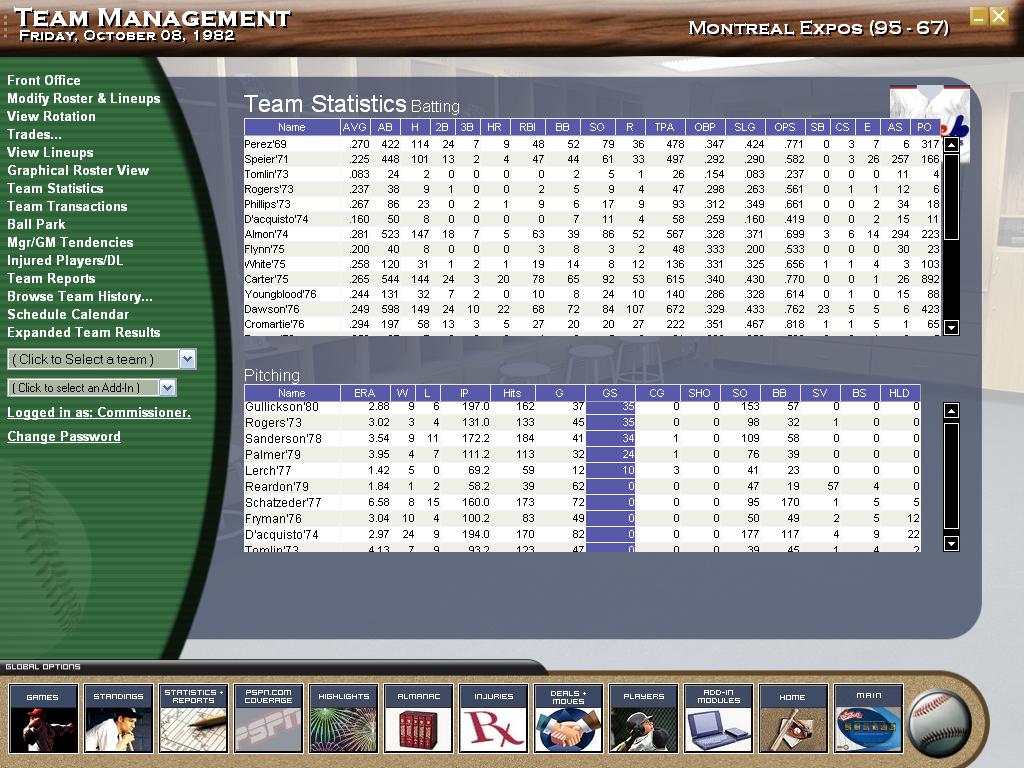Image resolution: width=1024 pixels, height=768 pixels.
Task: Sort batting table by HR column
Action: click(494, 127)
